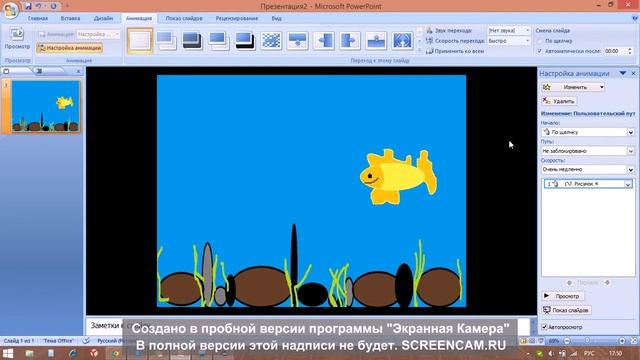This screenshot has width=640, height=360.
Task: Choose the fifth black-shadow transition effect
Action: point(245,40)
